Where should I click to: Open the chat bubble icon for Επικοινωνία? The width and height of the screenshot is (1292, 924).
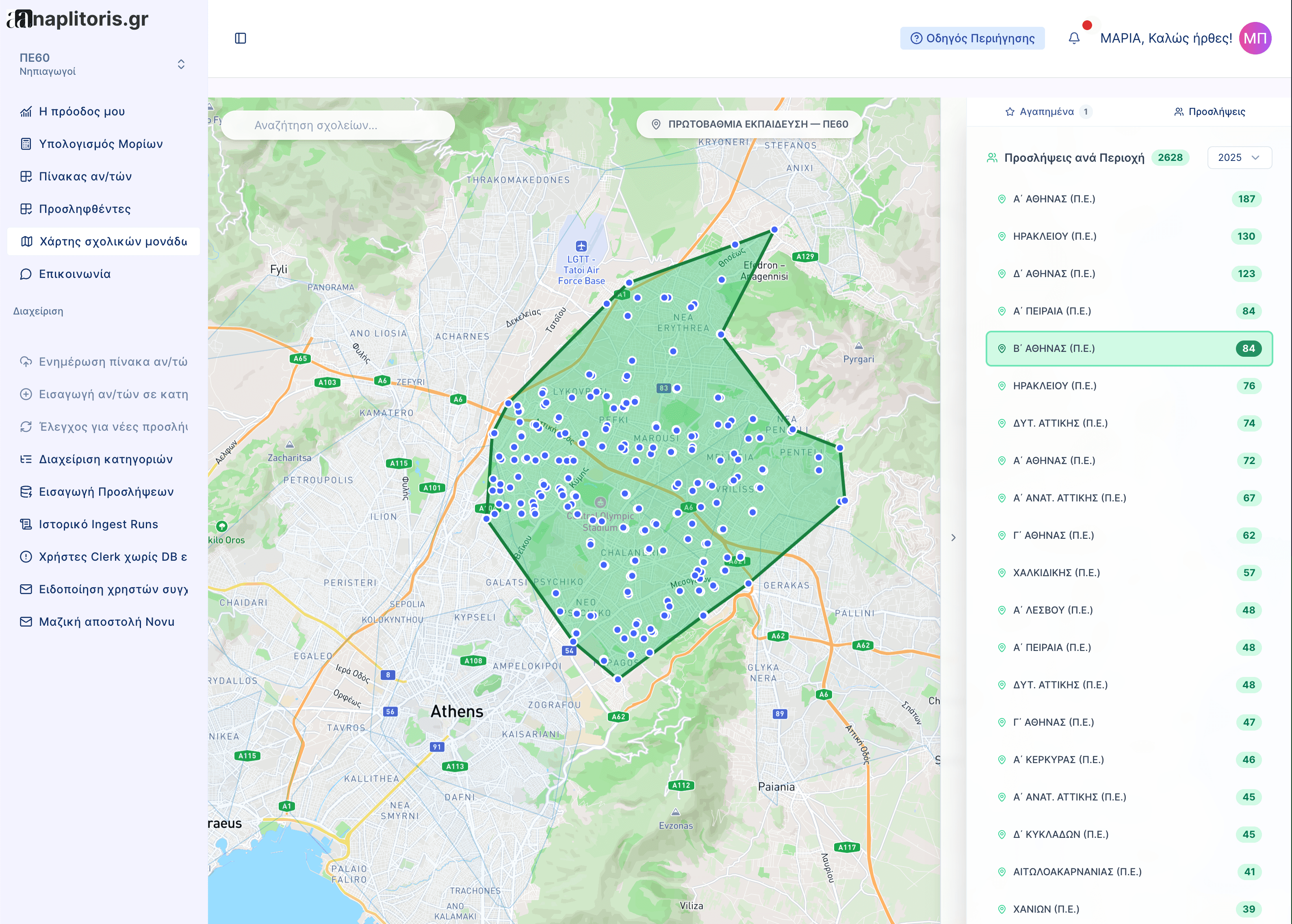coord(26,274)
